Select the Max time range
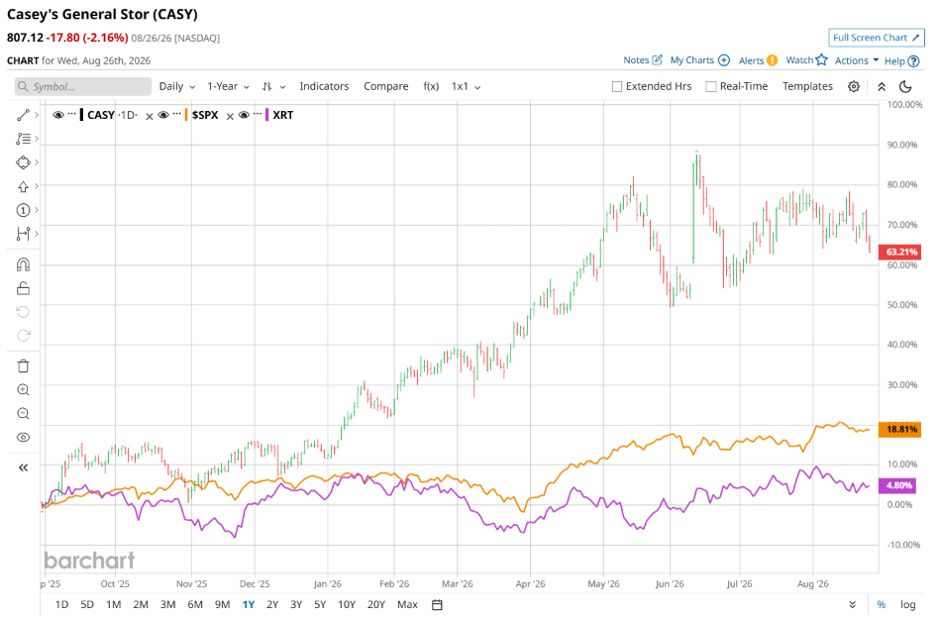 (407, 605)
